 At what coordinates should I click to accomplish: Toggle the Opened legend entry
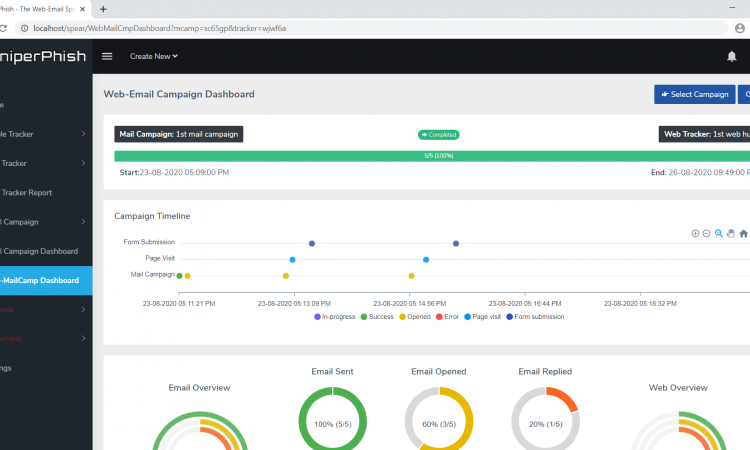[415, 317]
